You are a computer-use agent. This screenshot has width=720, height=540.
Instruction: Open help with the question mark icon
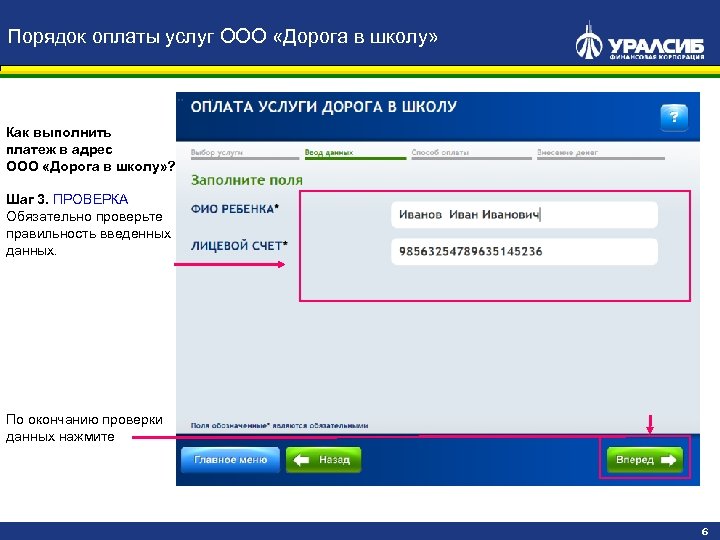(x=674, y=118)
